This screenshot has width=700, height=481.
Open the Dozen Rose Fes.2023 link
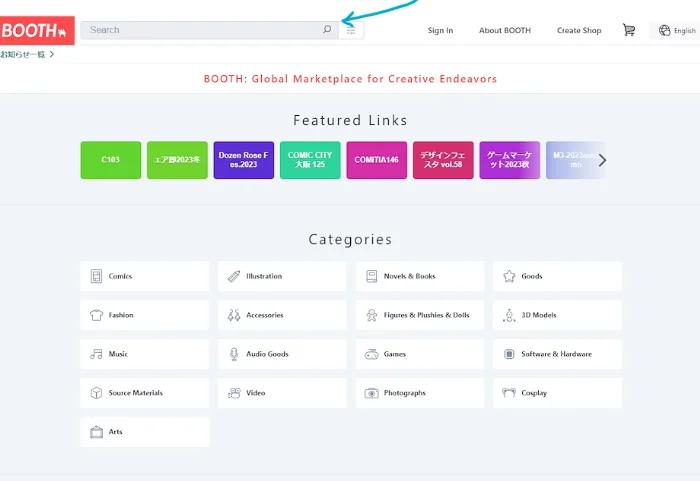pos(244,160)
